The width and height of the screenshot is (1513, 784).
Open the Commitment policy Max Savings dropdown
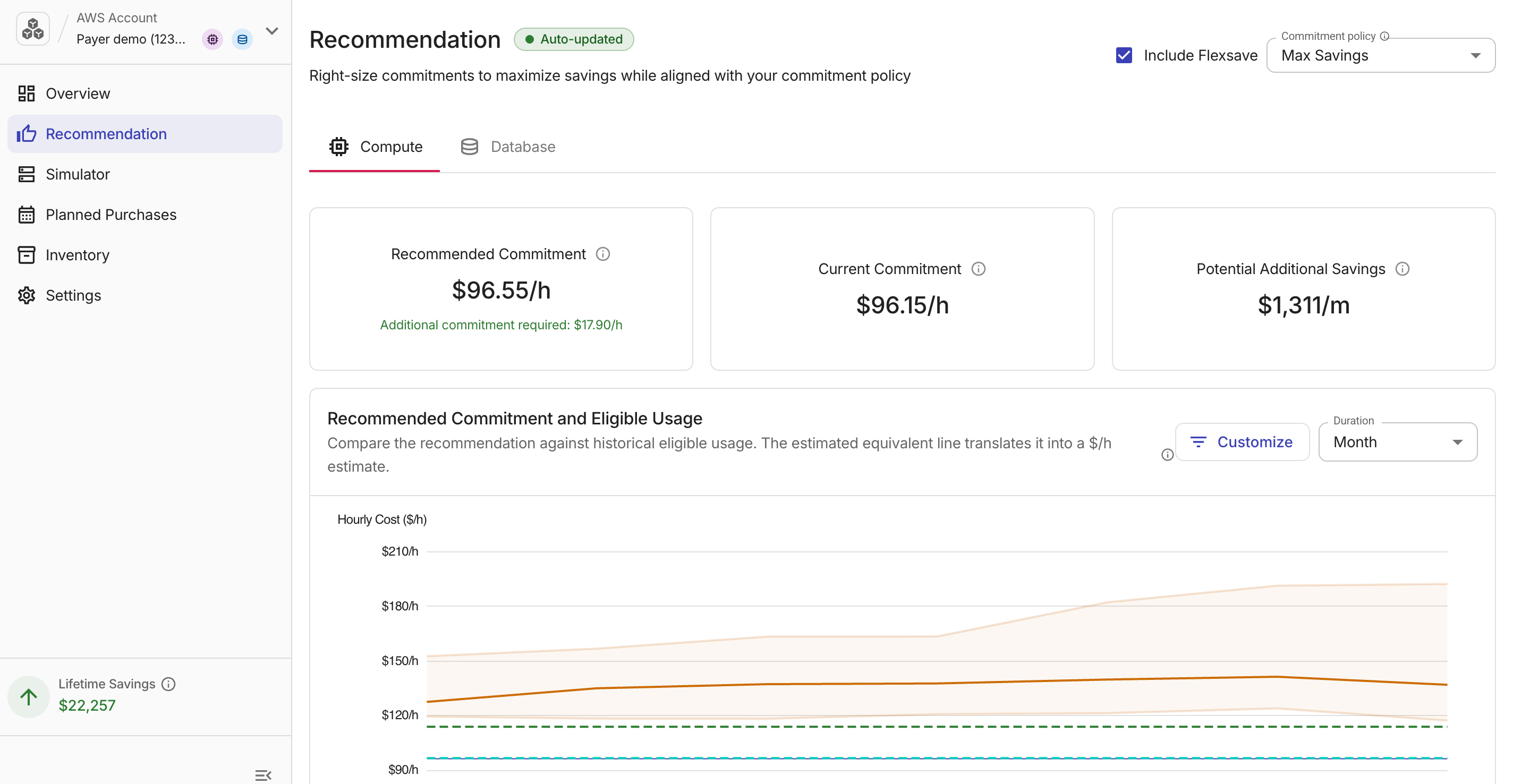point(1380,55)
